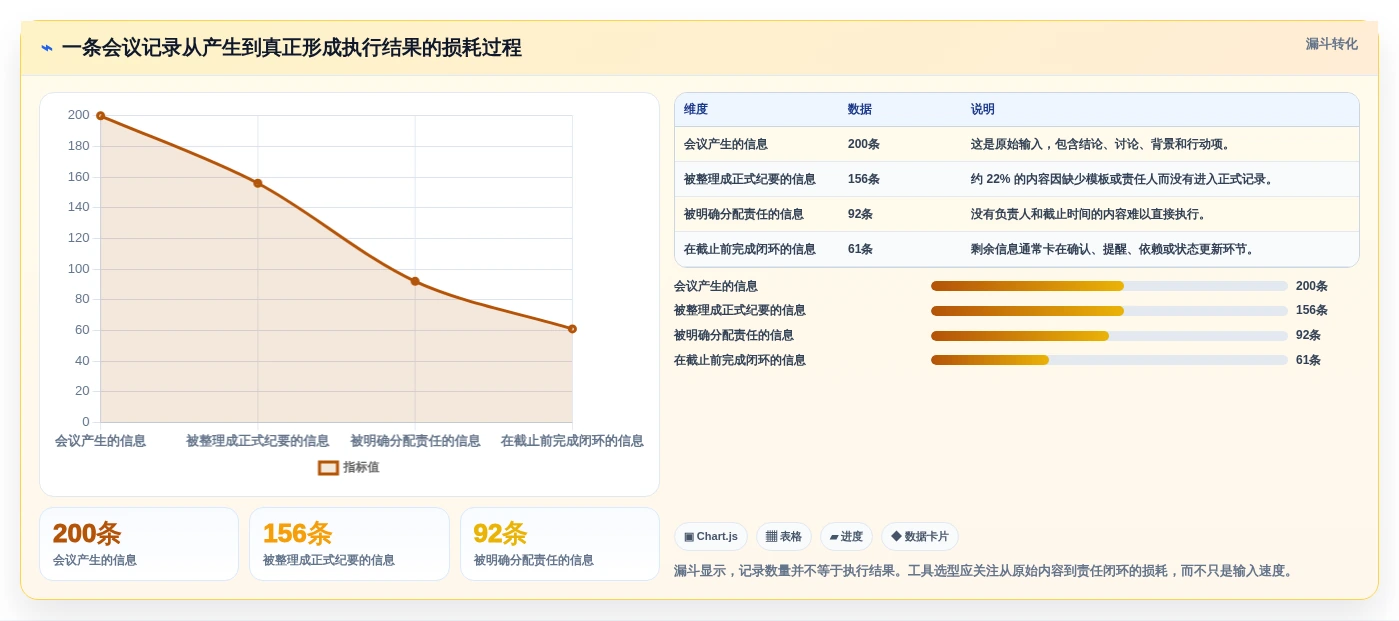Click the 漏斗转化 label in the header
The image size is (1399, 621).
point(1331,44)
